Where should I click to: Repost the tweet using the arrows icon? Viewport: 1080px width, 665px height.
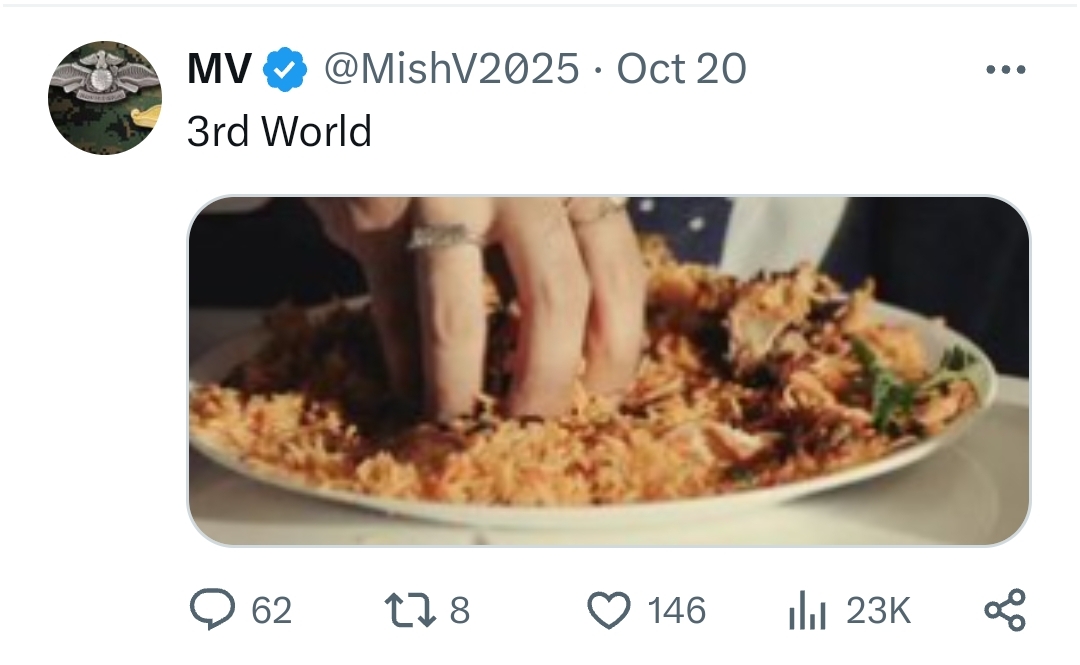click(410, 611)
